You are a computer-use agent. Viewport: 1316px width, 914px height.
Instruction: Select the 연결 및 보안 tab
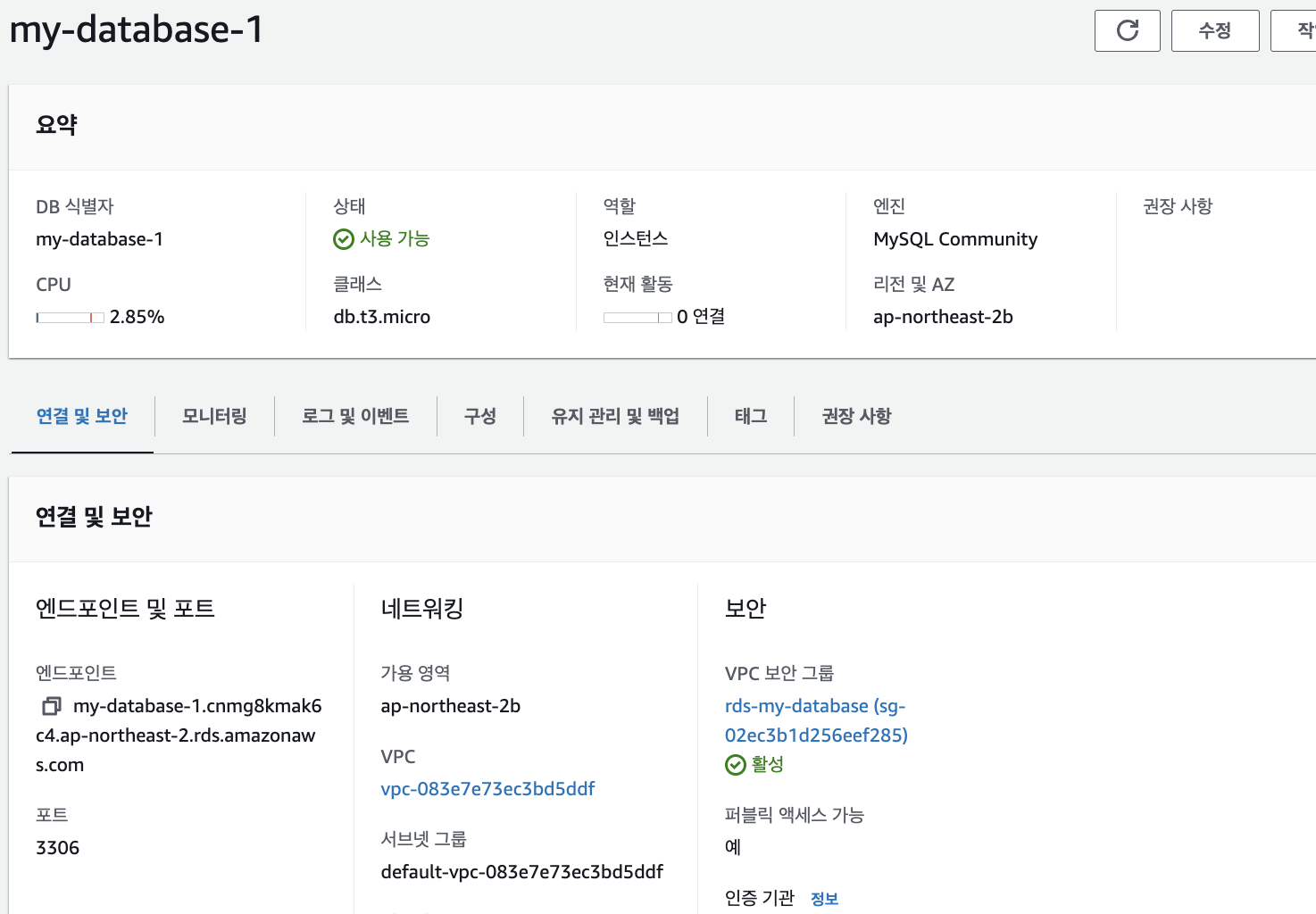point(82,416)
